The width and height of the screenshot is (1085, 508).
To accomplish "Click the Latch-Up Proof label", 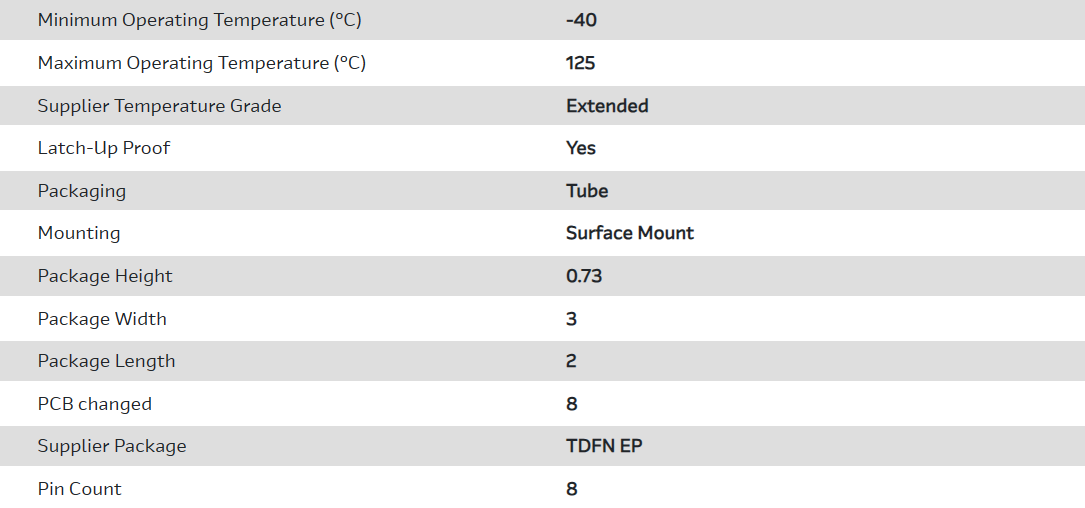I will (104, 148).
